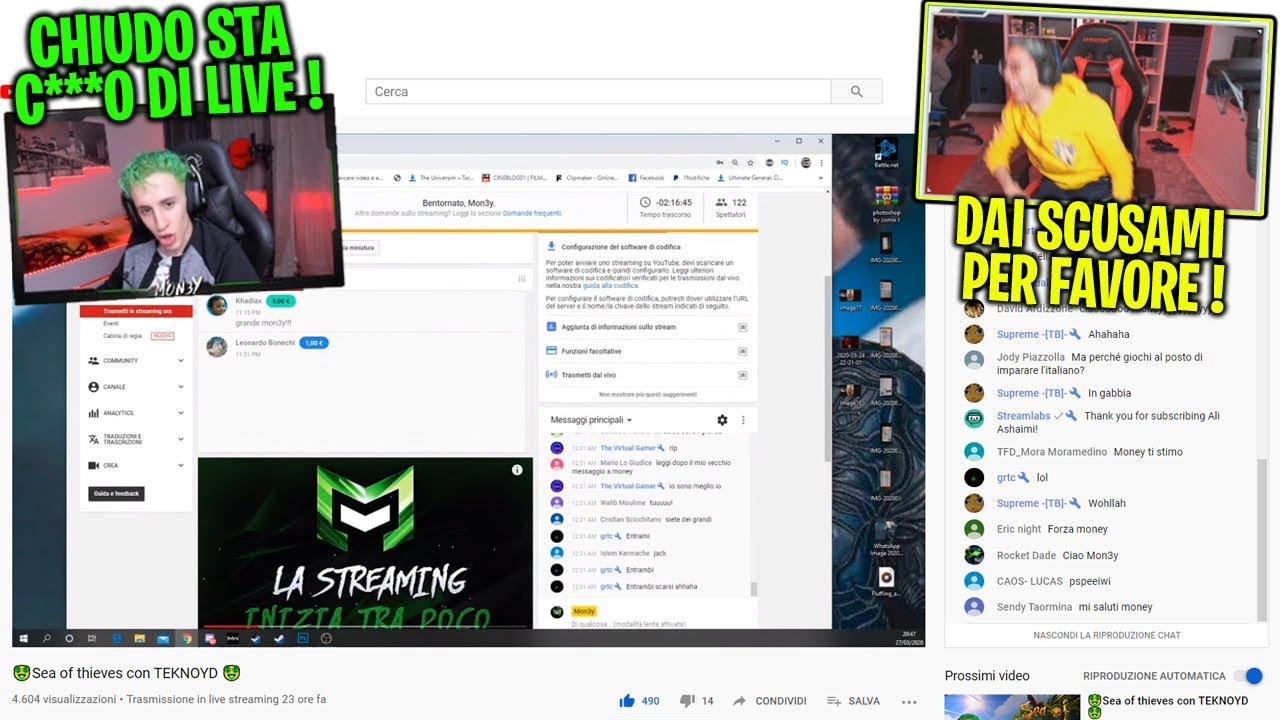Expand Trasmetti dal vivo row
This screenshot has width=1280, height=720.
tap(647, 375)
